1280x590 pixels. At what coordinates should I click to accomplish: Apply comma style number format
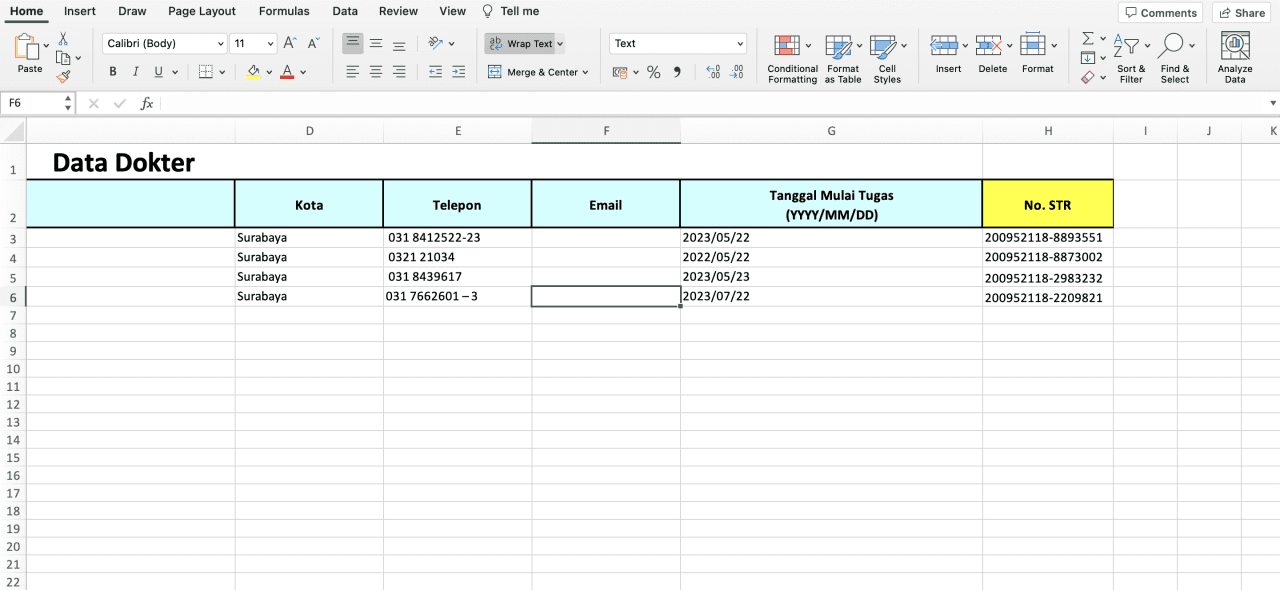677,72
